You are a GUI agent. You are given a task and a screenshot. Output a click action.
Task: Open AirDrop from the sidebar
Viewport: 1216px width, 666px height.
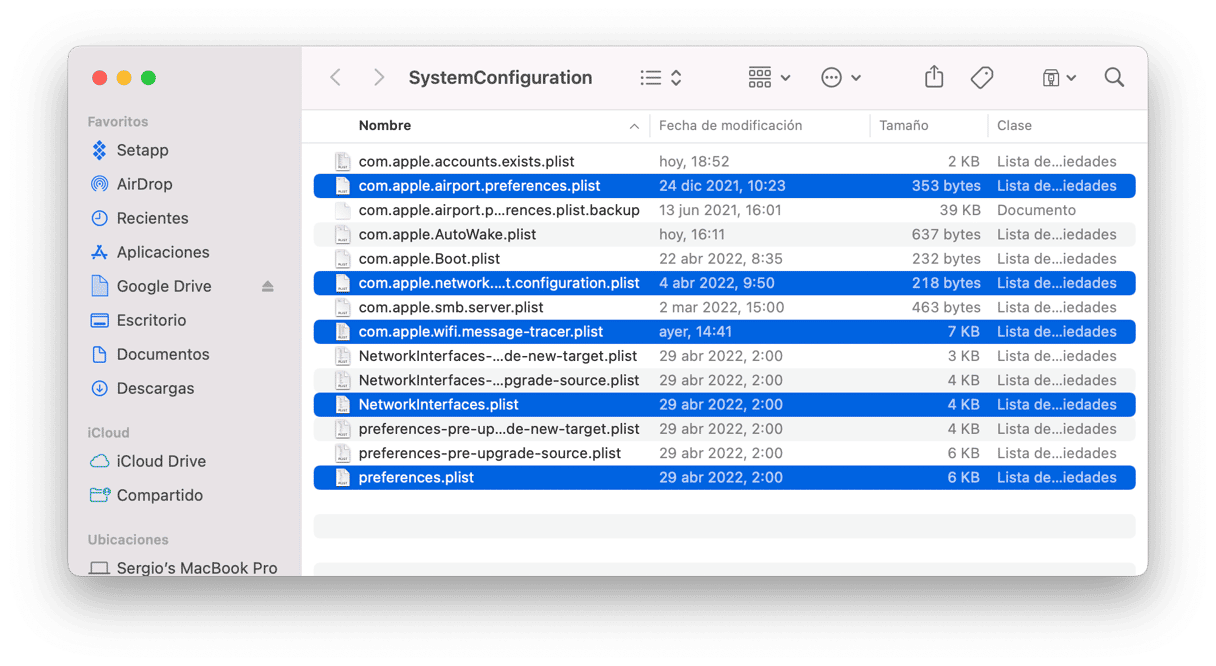tap(144, 184)
